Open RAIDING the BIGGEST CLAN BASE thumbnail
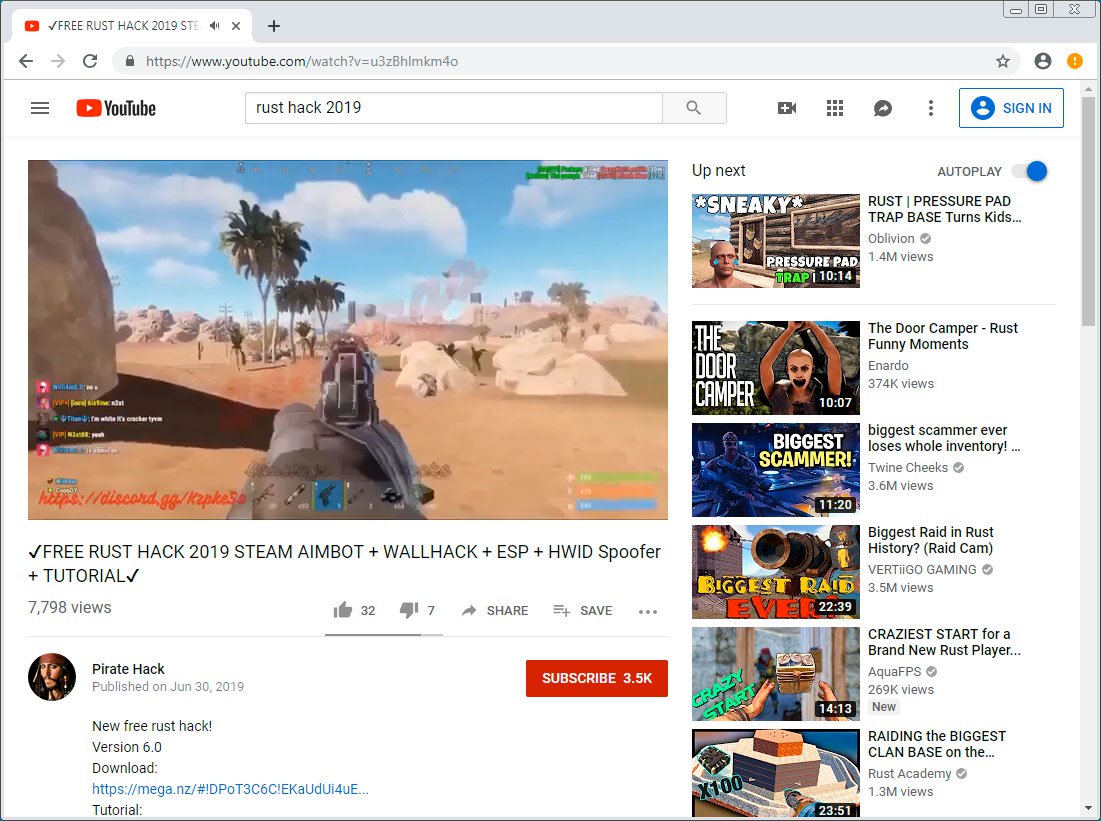 [x=775, y=773]
